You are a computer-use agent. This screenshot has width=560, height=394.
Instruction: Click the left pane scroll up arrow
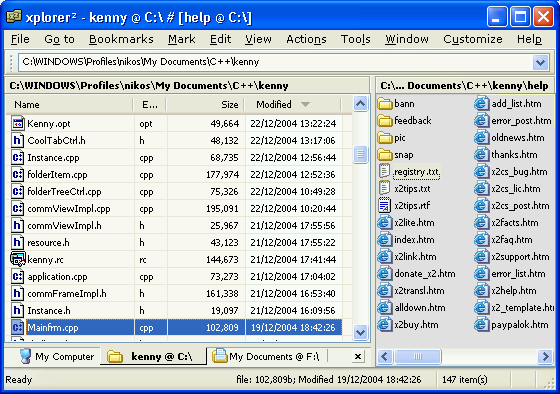(360, 104)
